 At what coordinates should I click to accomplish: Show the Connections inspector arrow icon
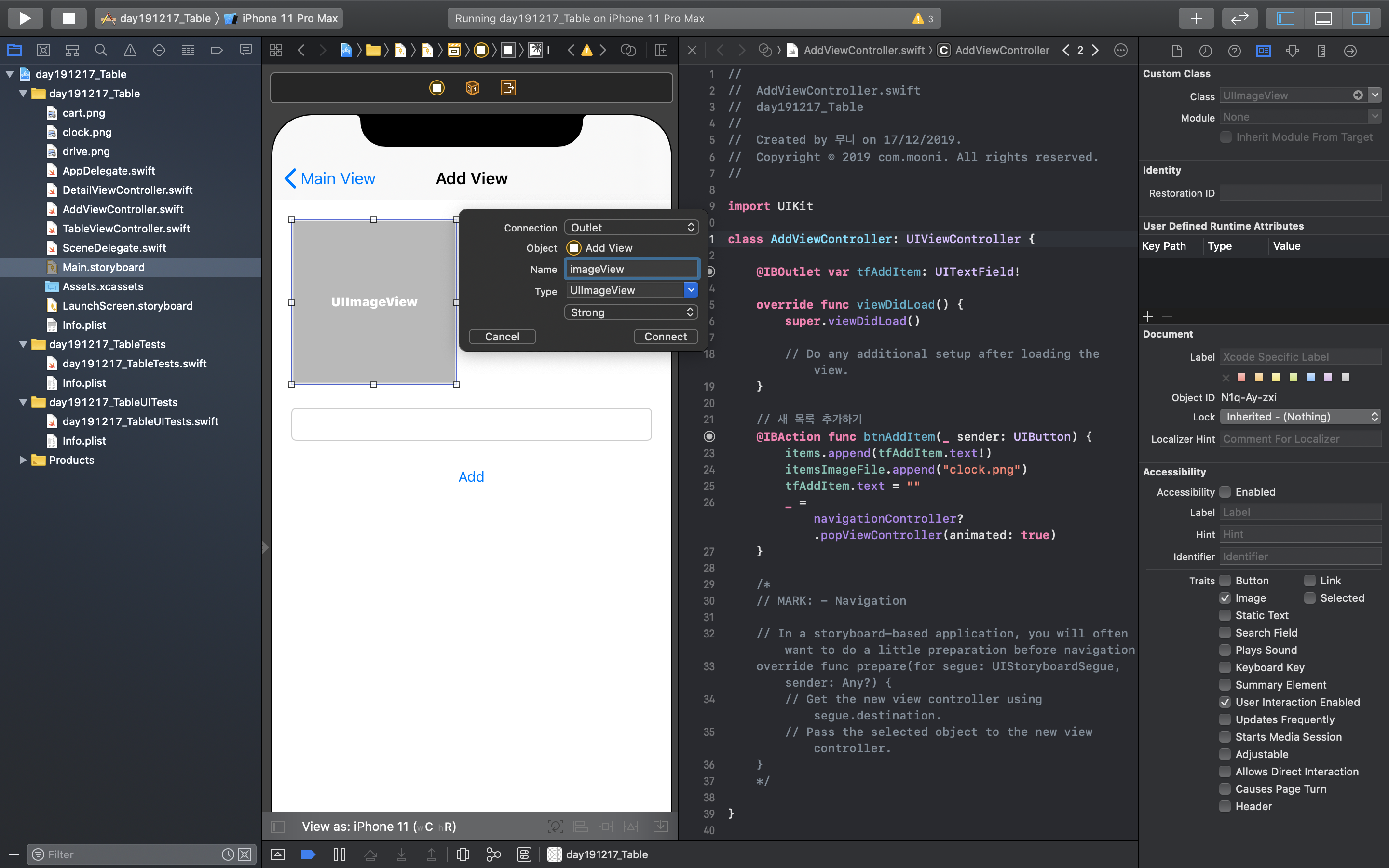click(1350, 51)
